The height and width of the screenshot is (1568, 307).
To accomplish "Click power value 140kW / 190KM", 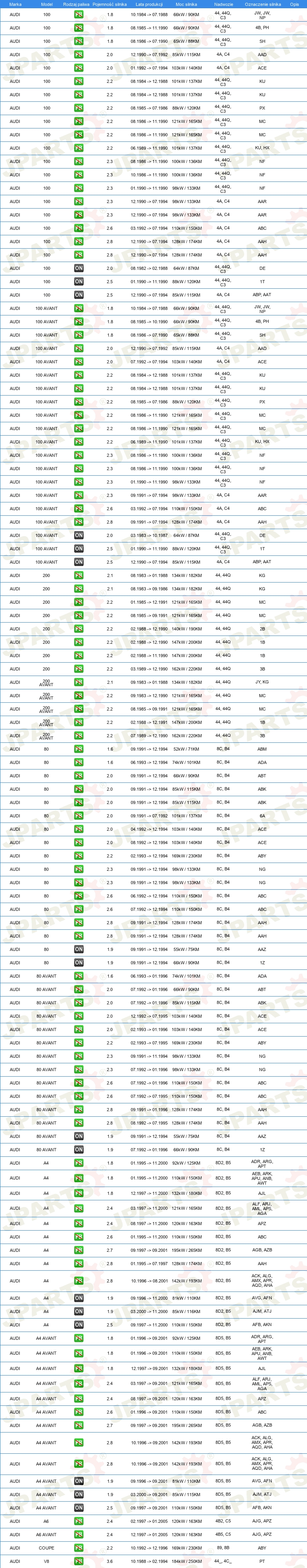I will [x=186, y=629].
